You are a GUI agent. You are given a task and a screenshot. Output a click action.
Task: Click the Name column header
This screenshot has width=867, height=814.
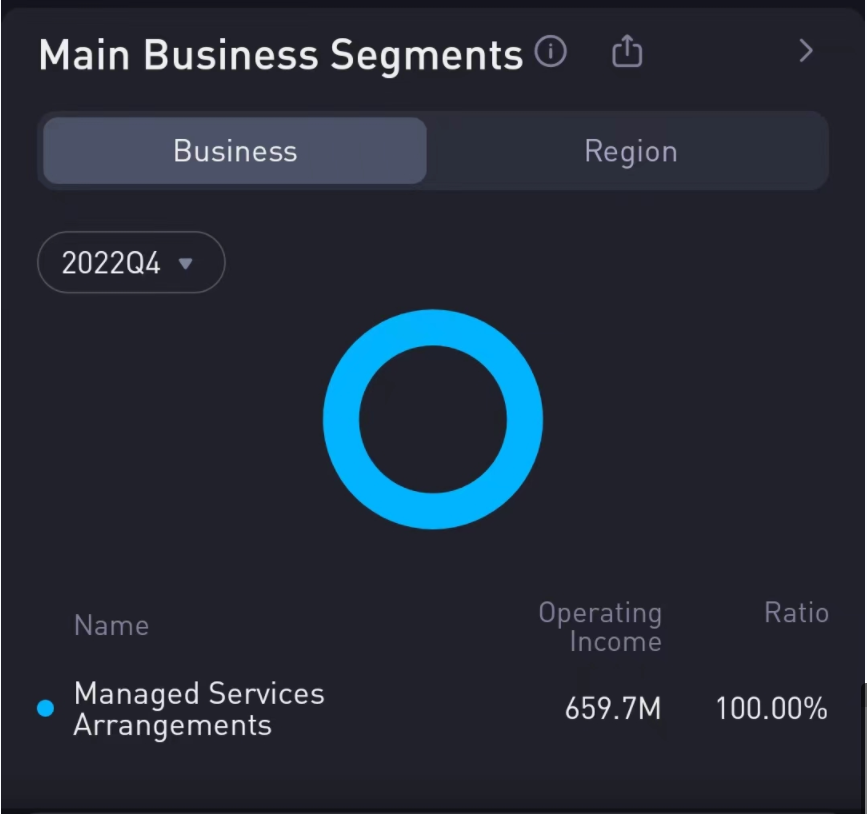pos(111,626)
